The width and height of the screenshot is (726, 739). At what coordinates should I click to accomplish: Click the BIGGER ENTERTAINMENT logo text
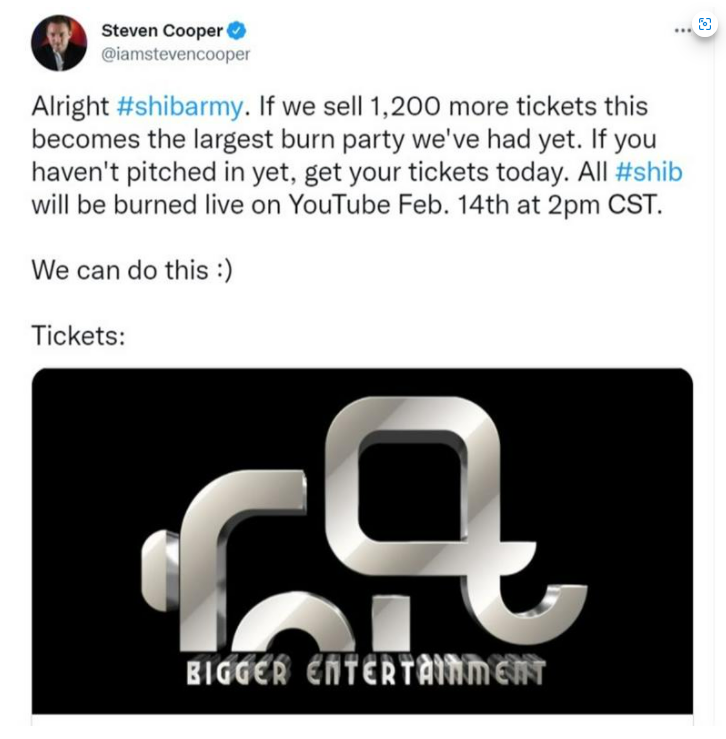366,670
